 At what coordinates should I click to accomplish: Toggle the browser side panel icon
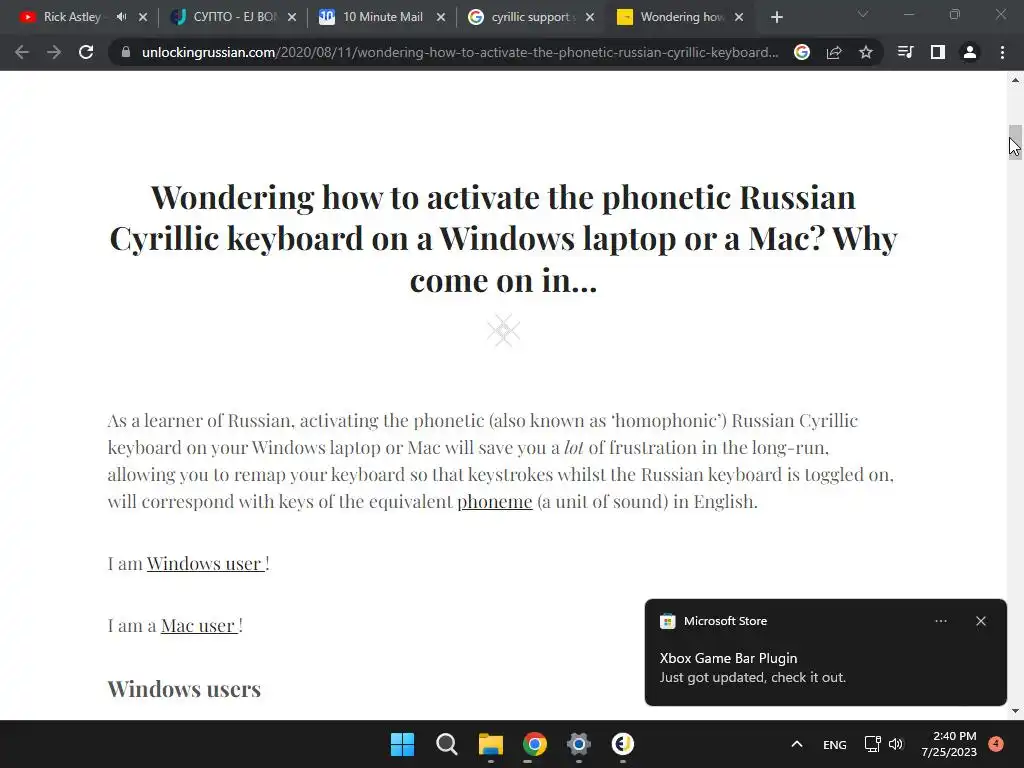click(938, 52)
